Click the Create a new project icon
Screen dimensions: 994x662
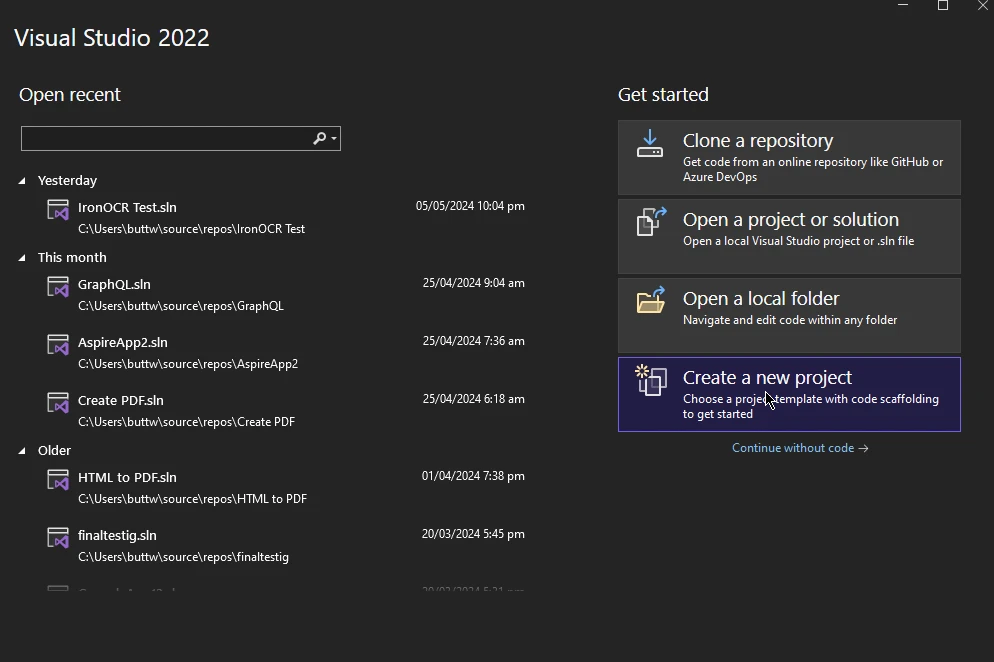pyautogui.click(x=651, y=380)
